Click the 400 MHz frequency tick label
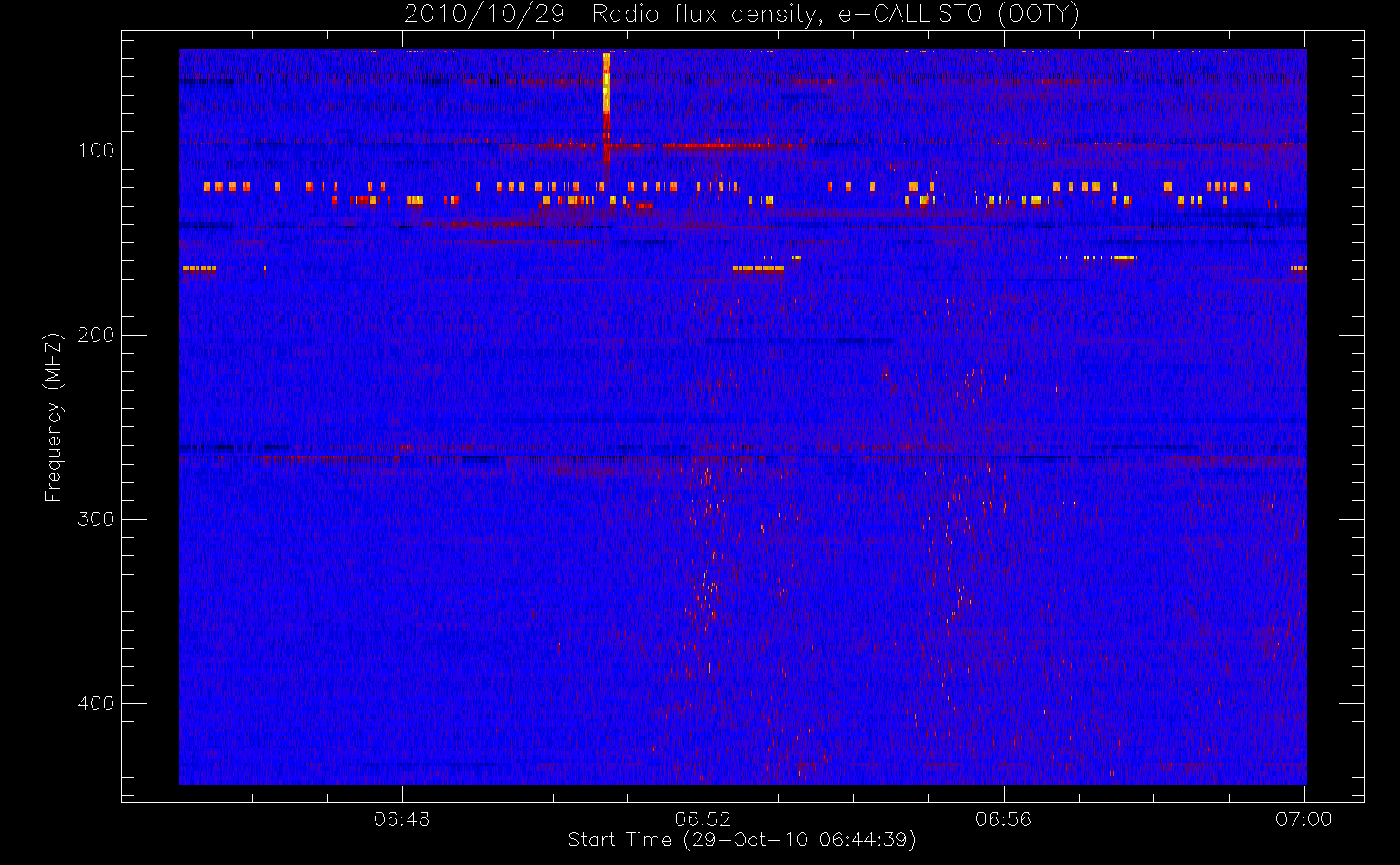Image resolution: width=1400 pixels, height=865 pixels. (x=95, y=703)
